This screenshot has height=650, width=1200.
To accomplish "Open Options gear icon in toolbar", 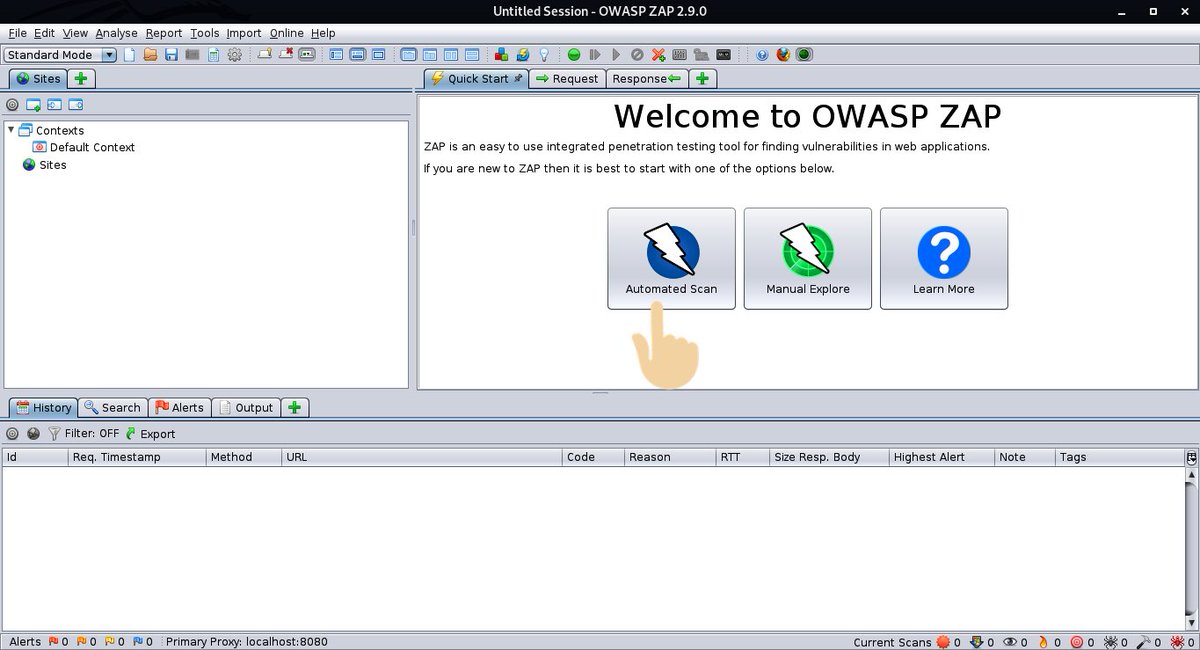I will (x=234, y=55).
